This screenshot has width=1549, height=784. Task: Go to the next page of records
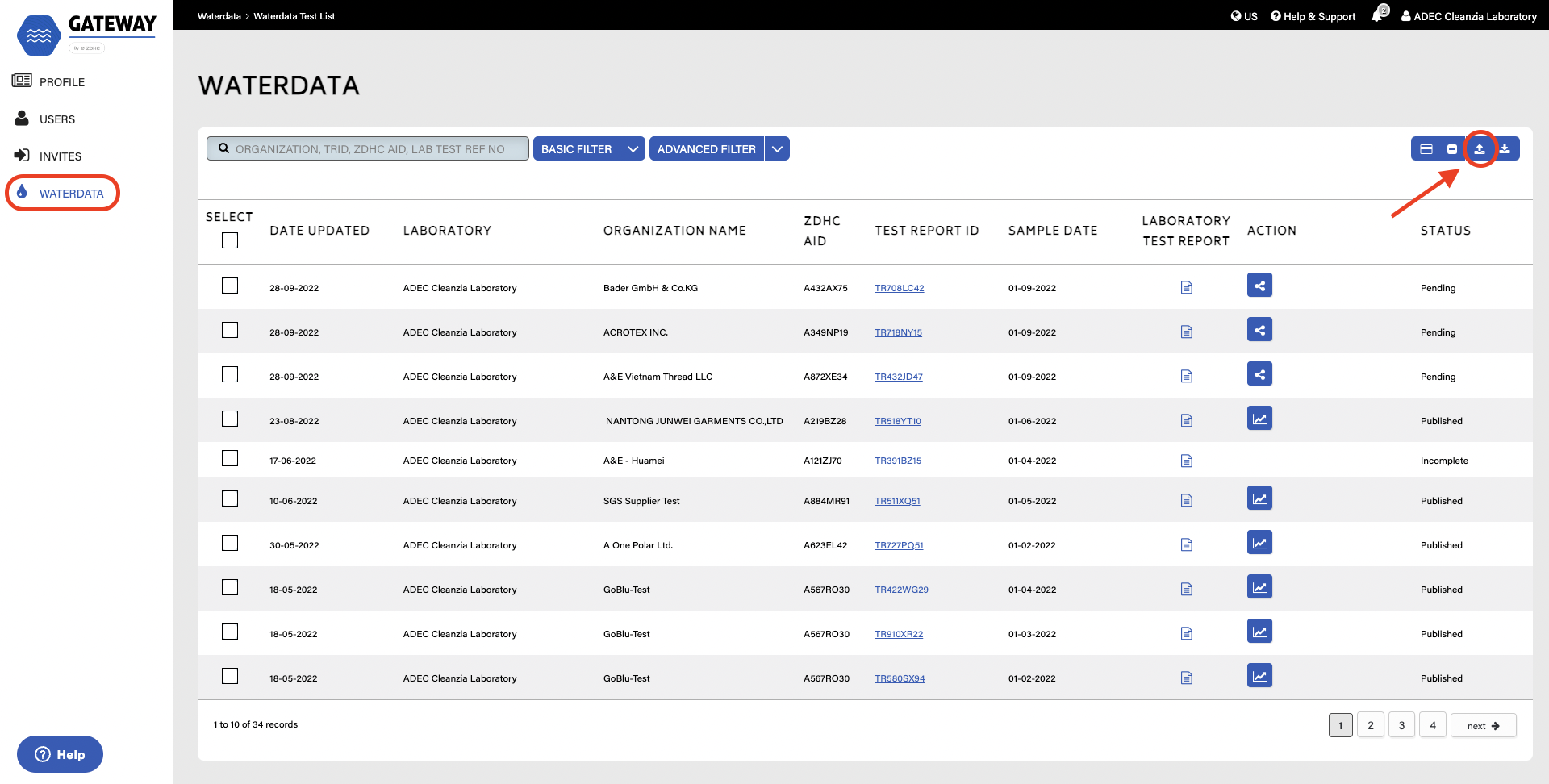[1483, 725]
